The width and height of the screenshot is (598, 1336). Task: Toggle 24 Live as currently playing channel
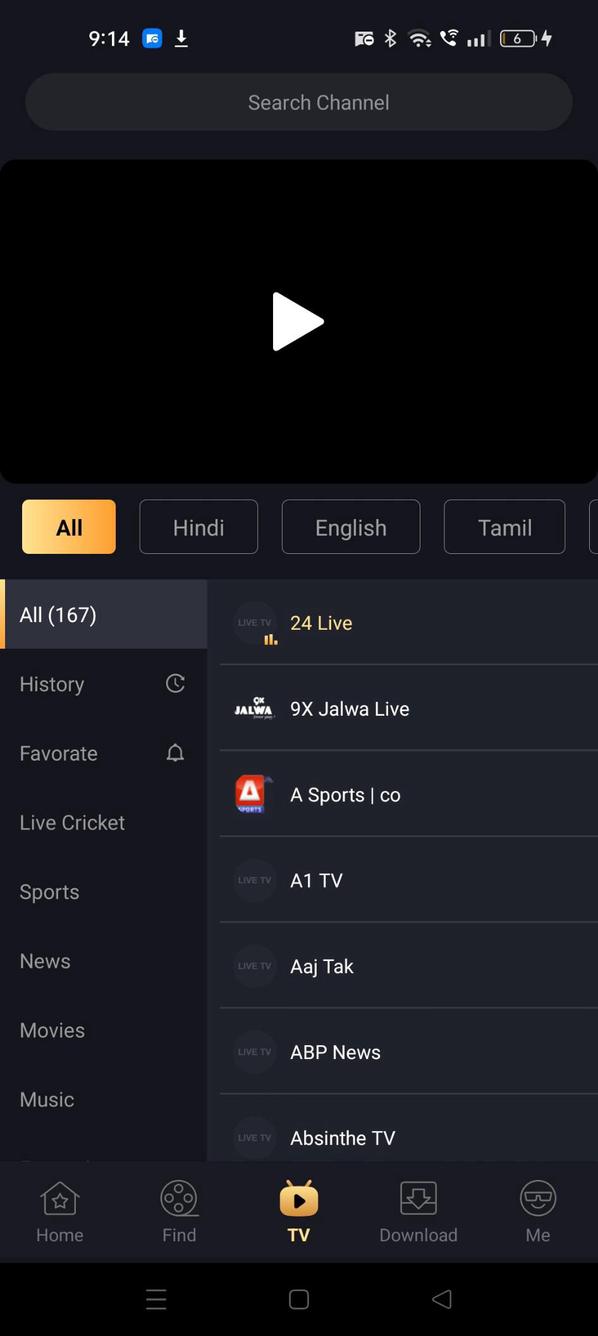click(x=321, y=622)
